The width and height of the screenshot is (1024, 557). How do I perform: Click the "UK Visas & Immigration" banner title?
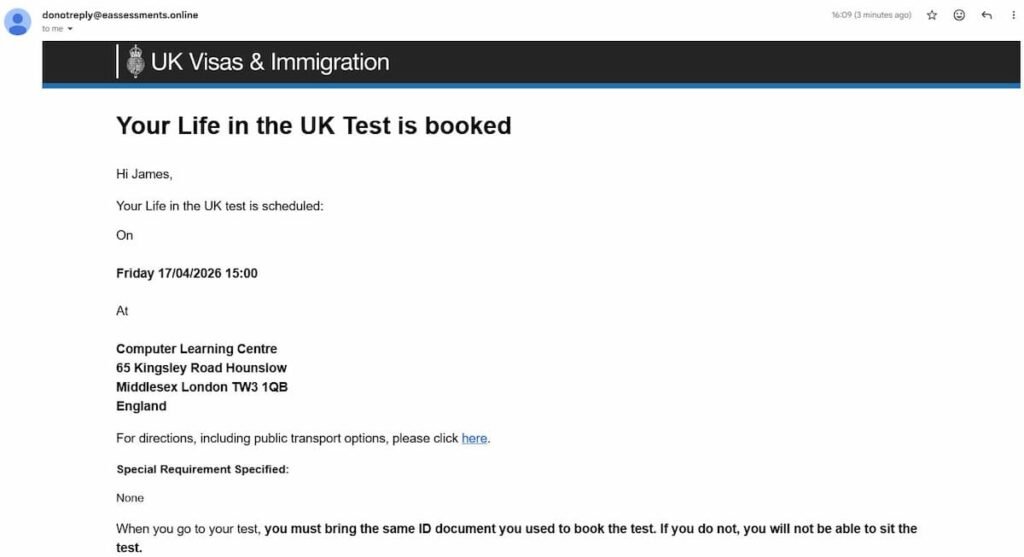tap(270, 62)
